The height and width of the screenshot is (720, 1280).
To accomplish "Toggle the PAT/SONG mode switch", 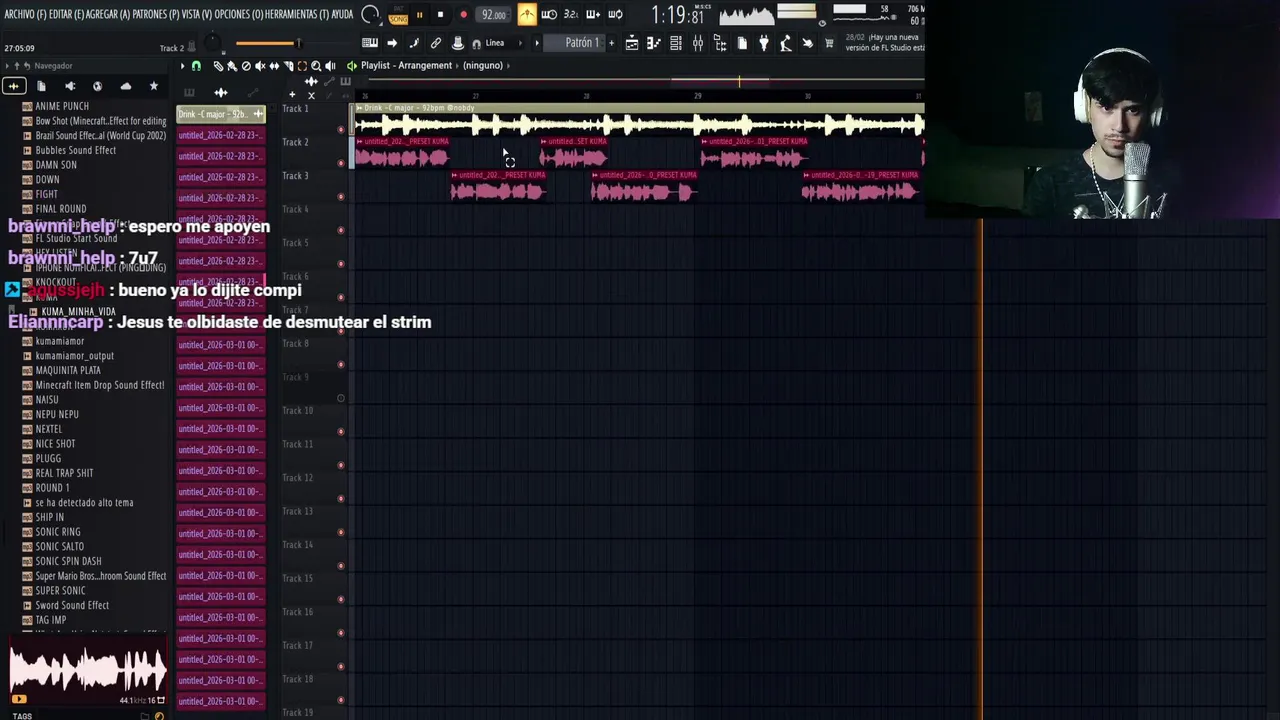I will click(x=398, y=15).
